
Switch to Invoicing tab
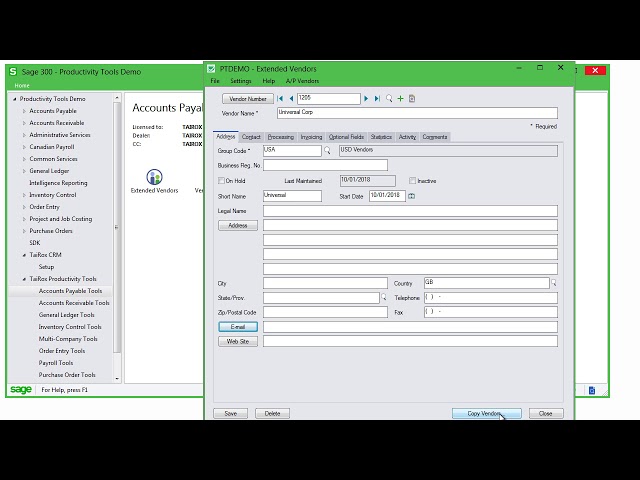pos(311,137)
